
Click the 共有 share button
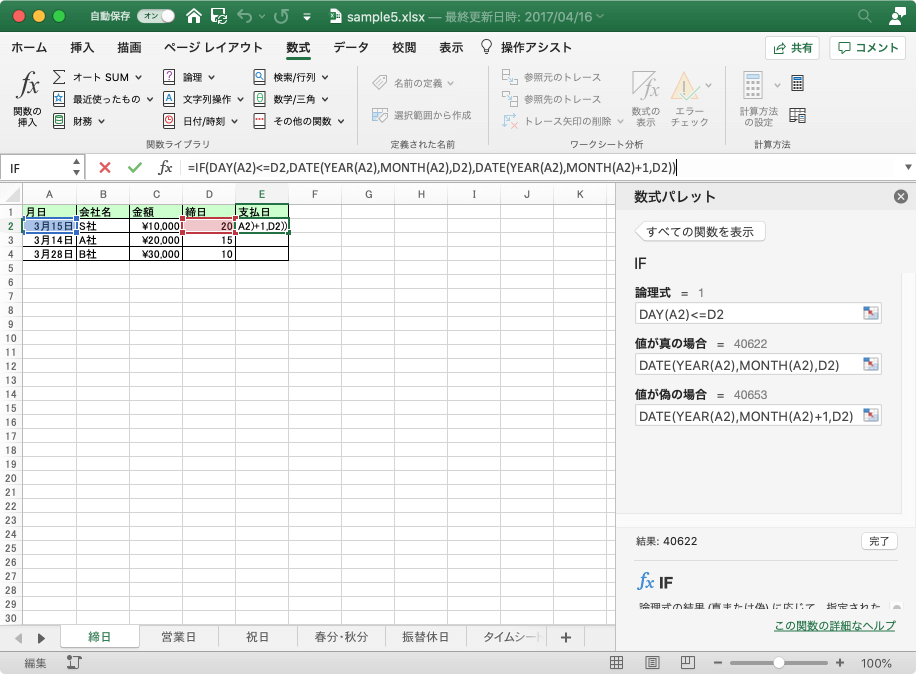tap(793, 48)
